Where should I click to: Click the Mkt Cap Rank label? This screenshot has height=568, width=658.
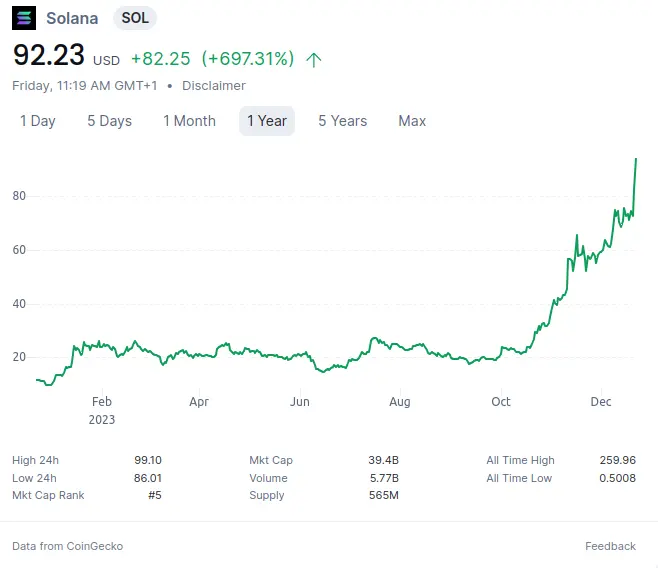pyautogui.click(x=48, y=495)
